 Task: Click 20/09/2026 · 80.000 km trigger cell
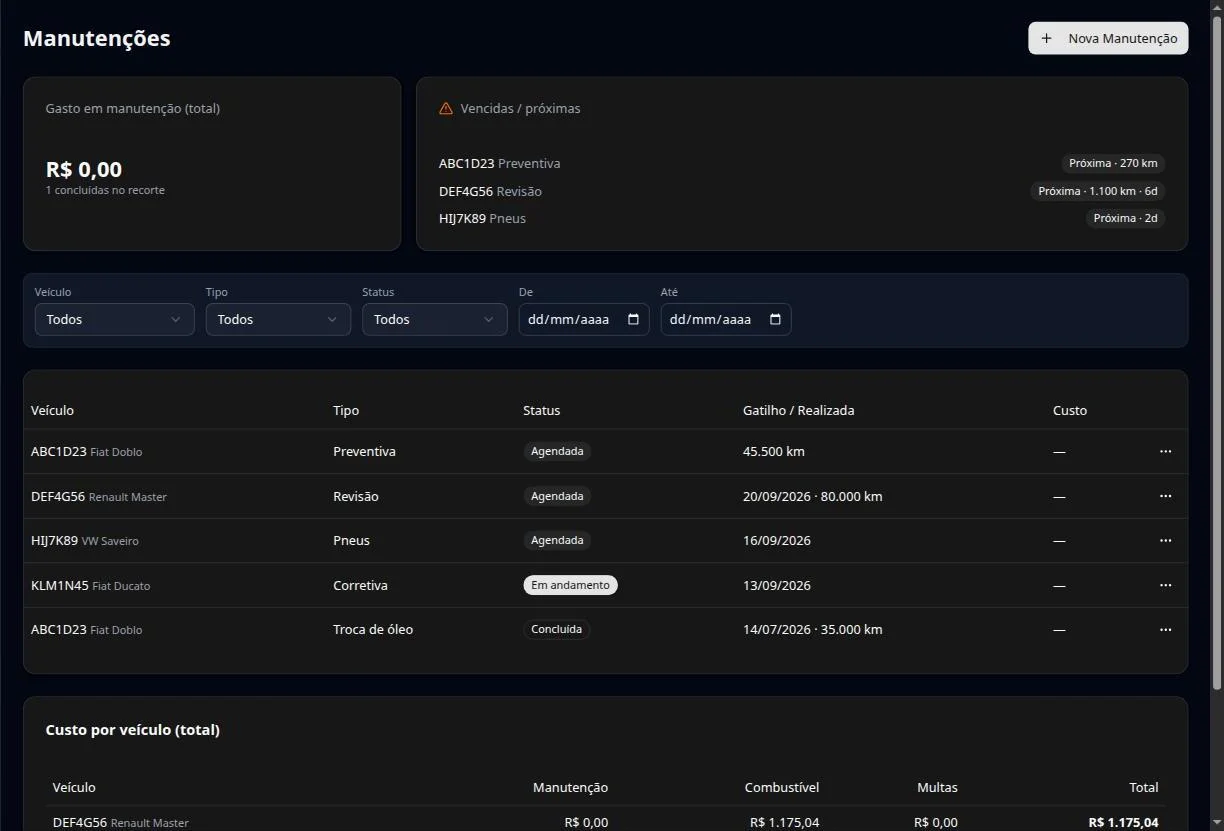813,496
